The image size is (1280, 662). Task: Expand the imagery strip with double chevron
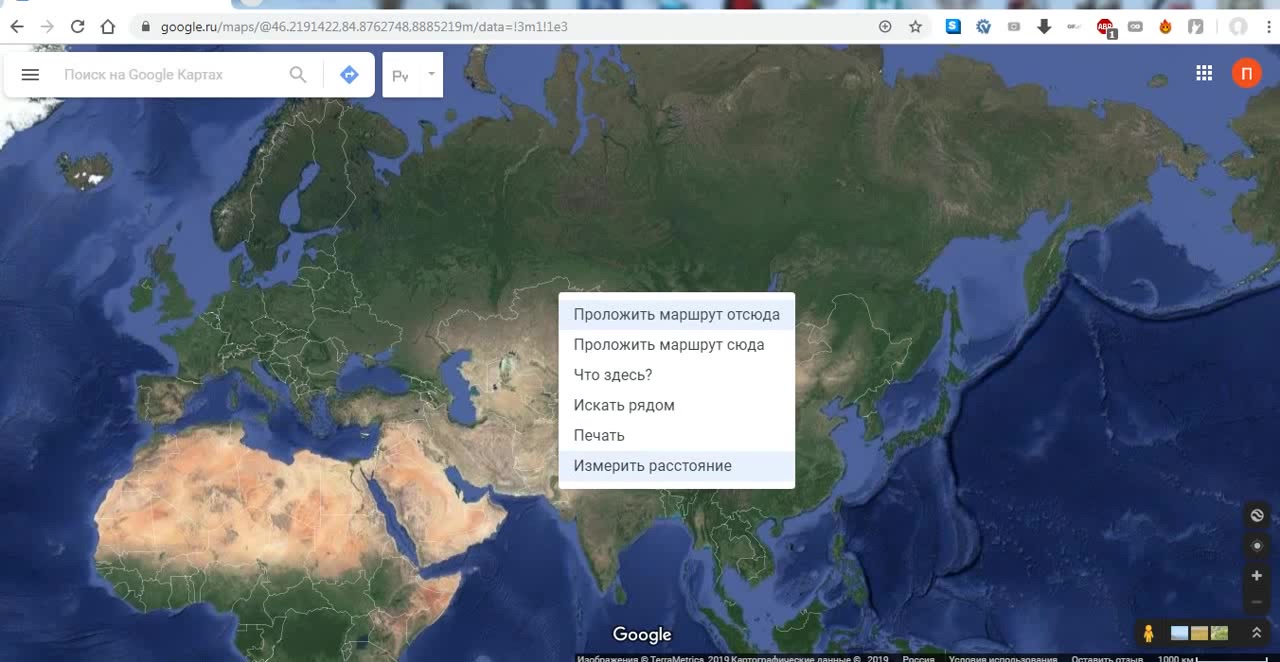click(1256, 633)
